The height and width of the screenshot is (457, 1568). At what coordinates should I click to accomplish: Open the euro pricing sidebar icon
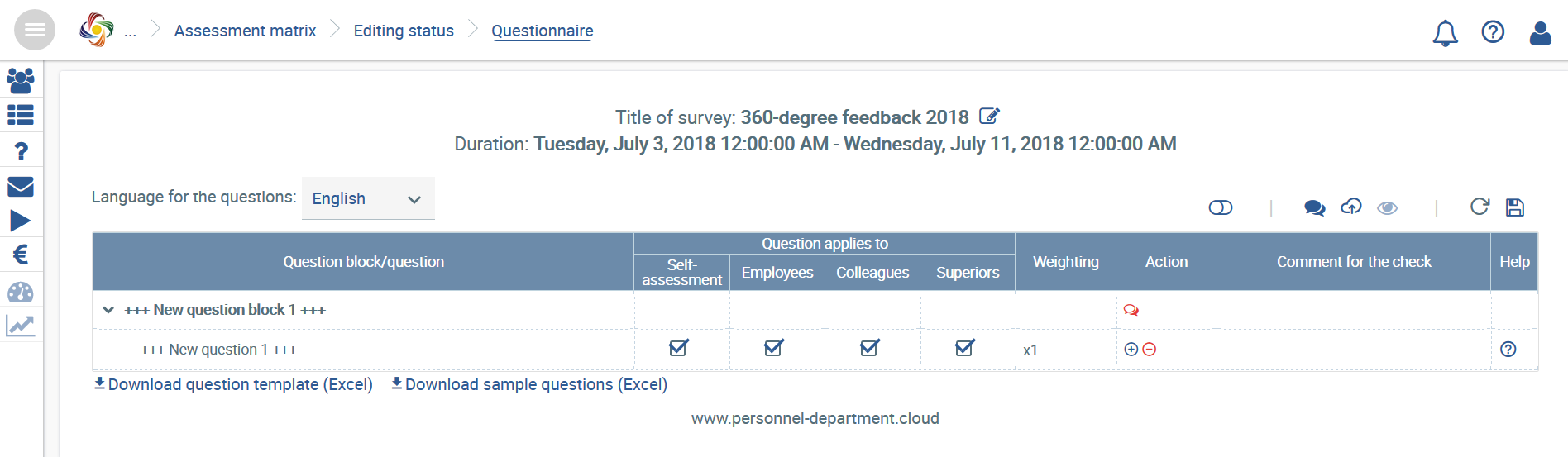coord(21,255)
